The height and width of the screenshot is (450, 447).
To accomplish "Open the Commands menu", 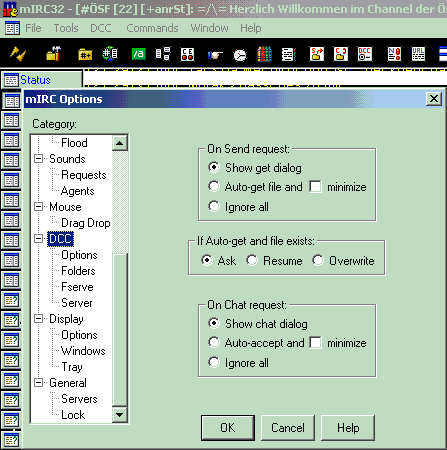I will [x=152, y=28].
